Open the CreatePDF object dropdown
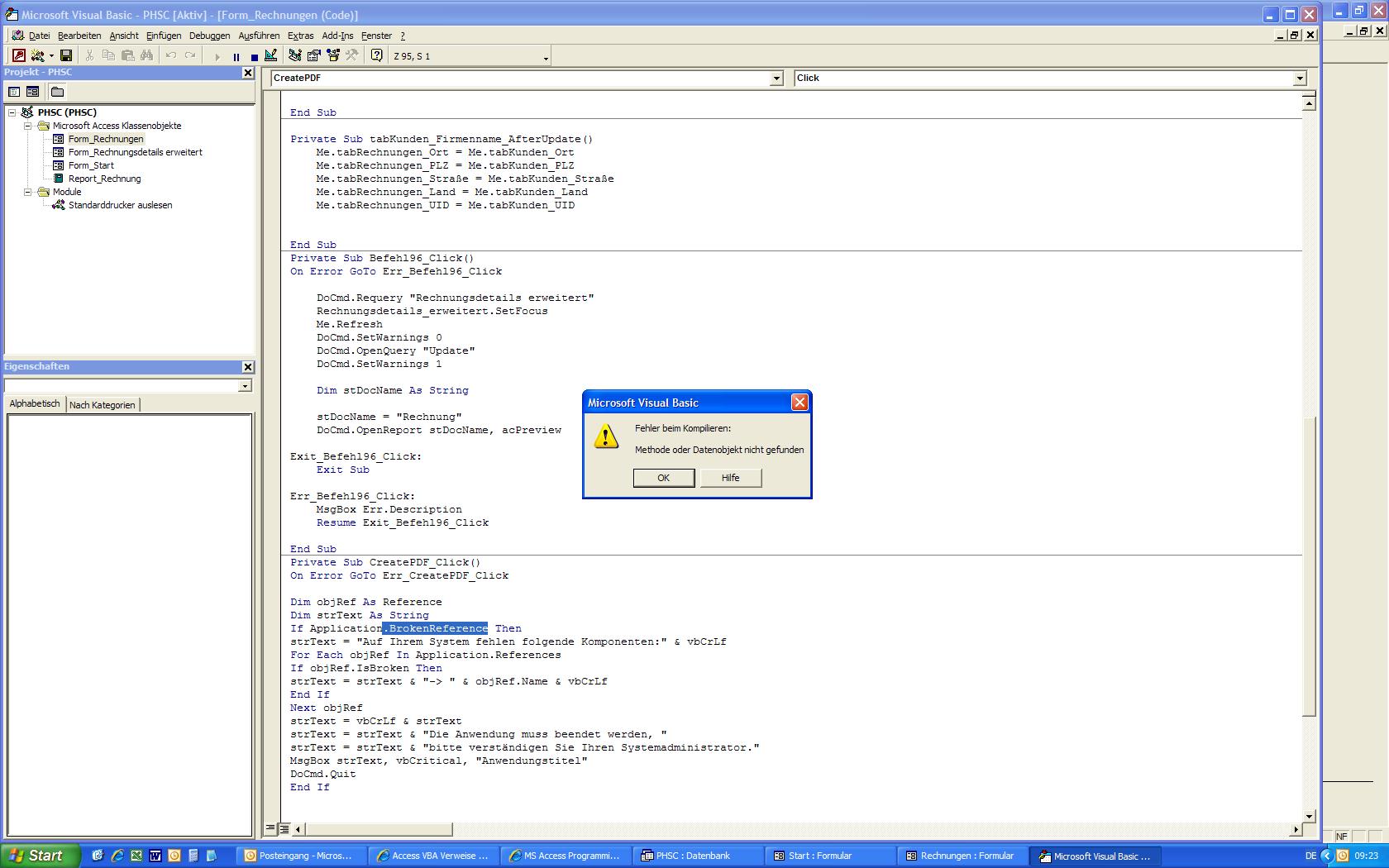The image size is (1389, 868). tap(776, 79)
